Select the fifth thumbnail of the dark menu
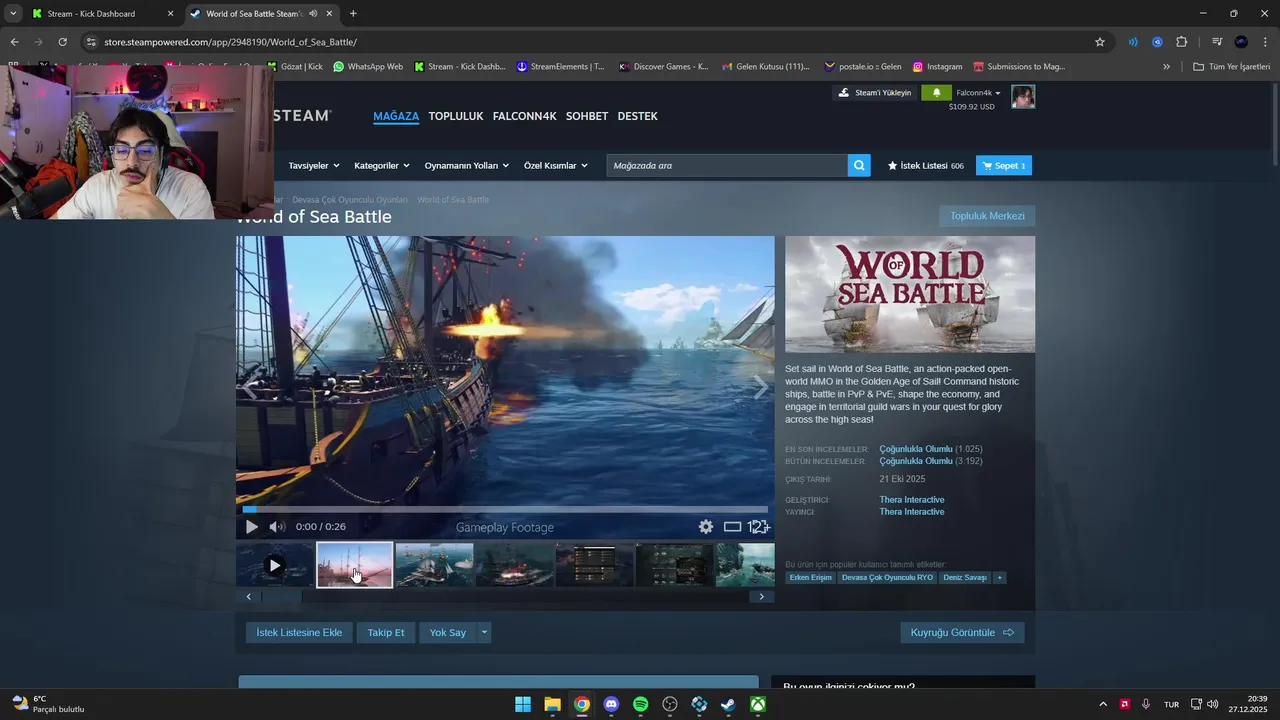The height and width of the screenshot is (720, 1280). point(594,565)
